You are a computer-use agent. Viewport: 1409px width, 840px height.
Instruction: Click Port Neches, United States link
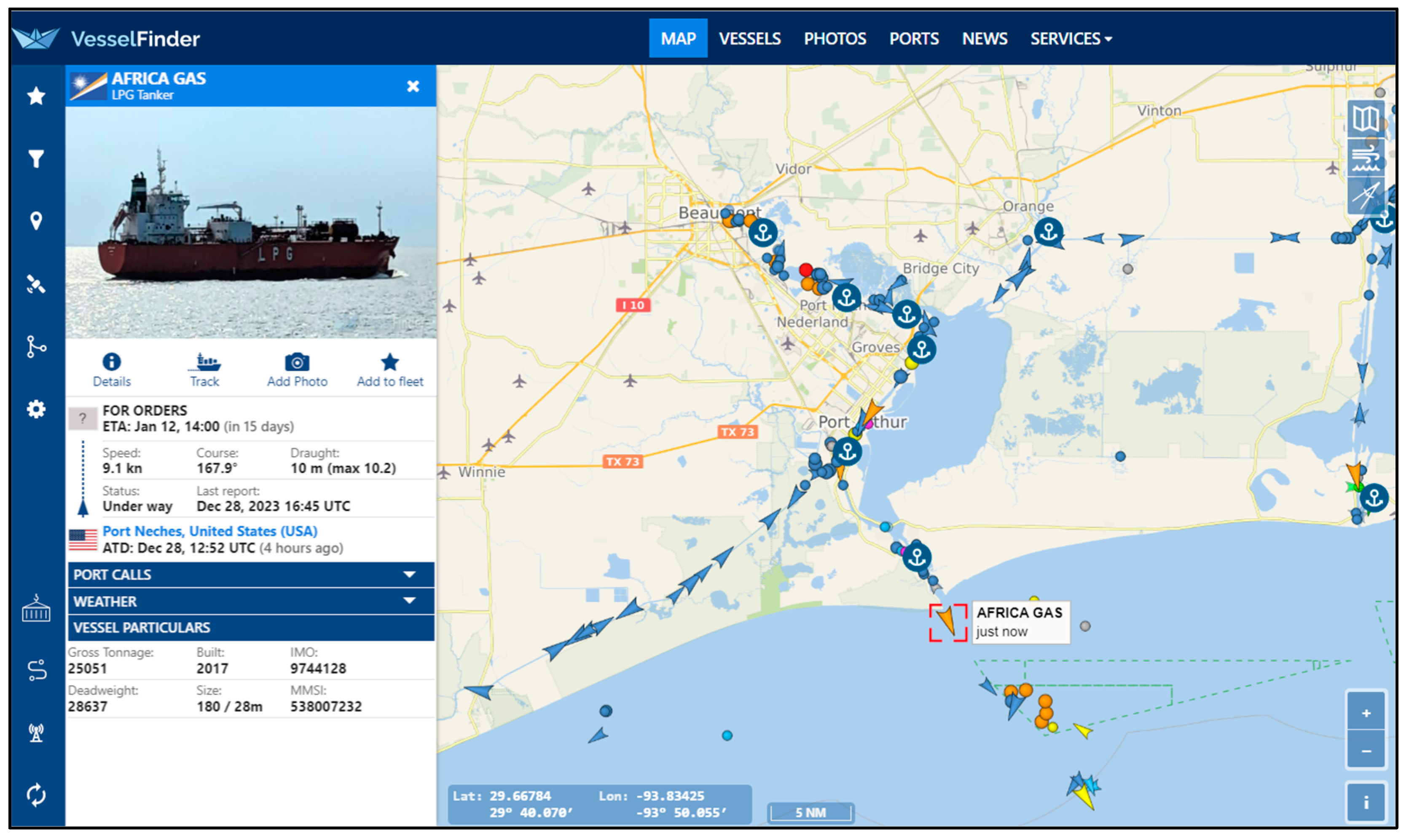pos(209,531)
